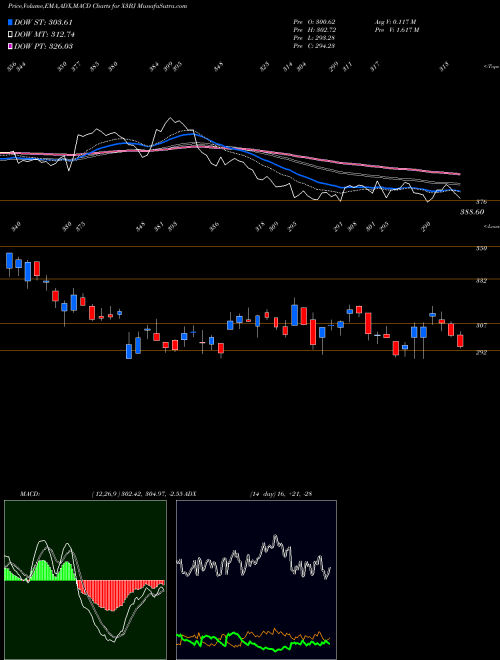This screenshot has height=660, width=500.
Task: Select the 'DOW PT: 326.03' legend text
Action: click(x=43, y=46)
